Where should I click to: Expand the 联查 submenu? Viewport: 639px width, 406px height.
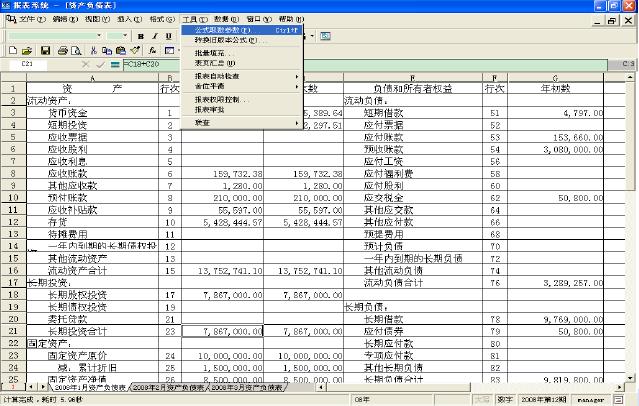(x=242, y=123)
